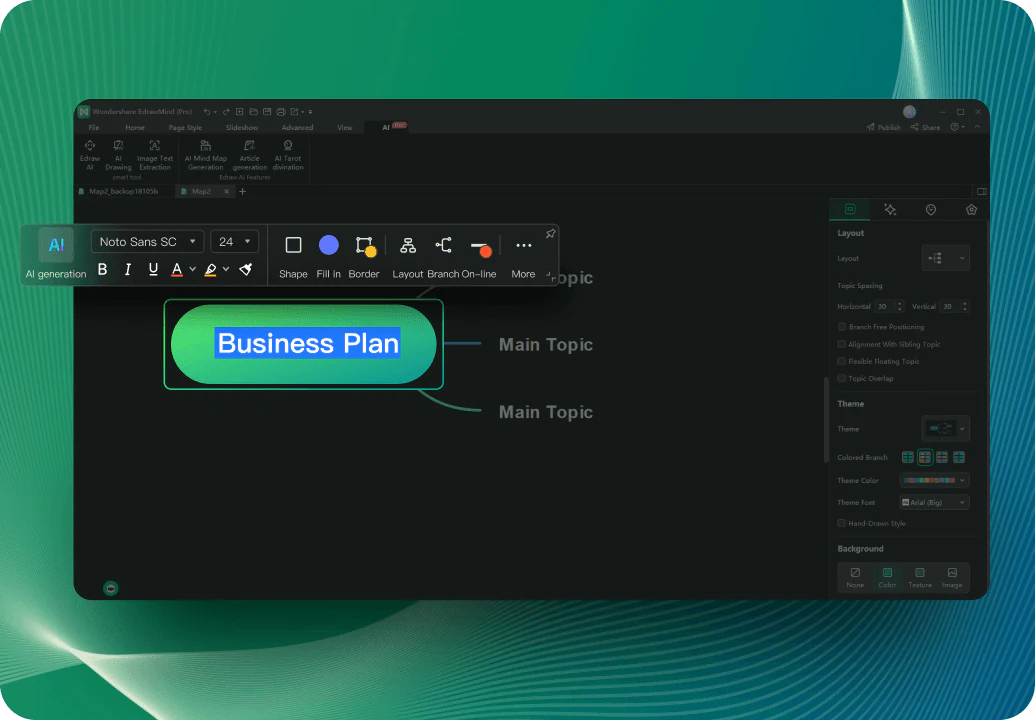Underline the selected text
This screenshot has width=1035, height=720.
click(153, 269)
